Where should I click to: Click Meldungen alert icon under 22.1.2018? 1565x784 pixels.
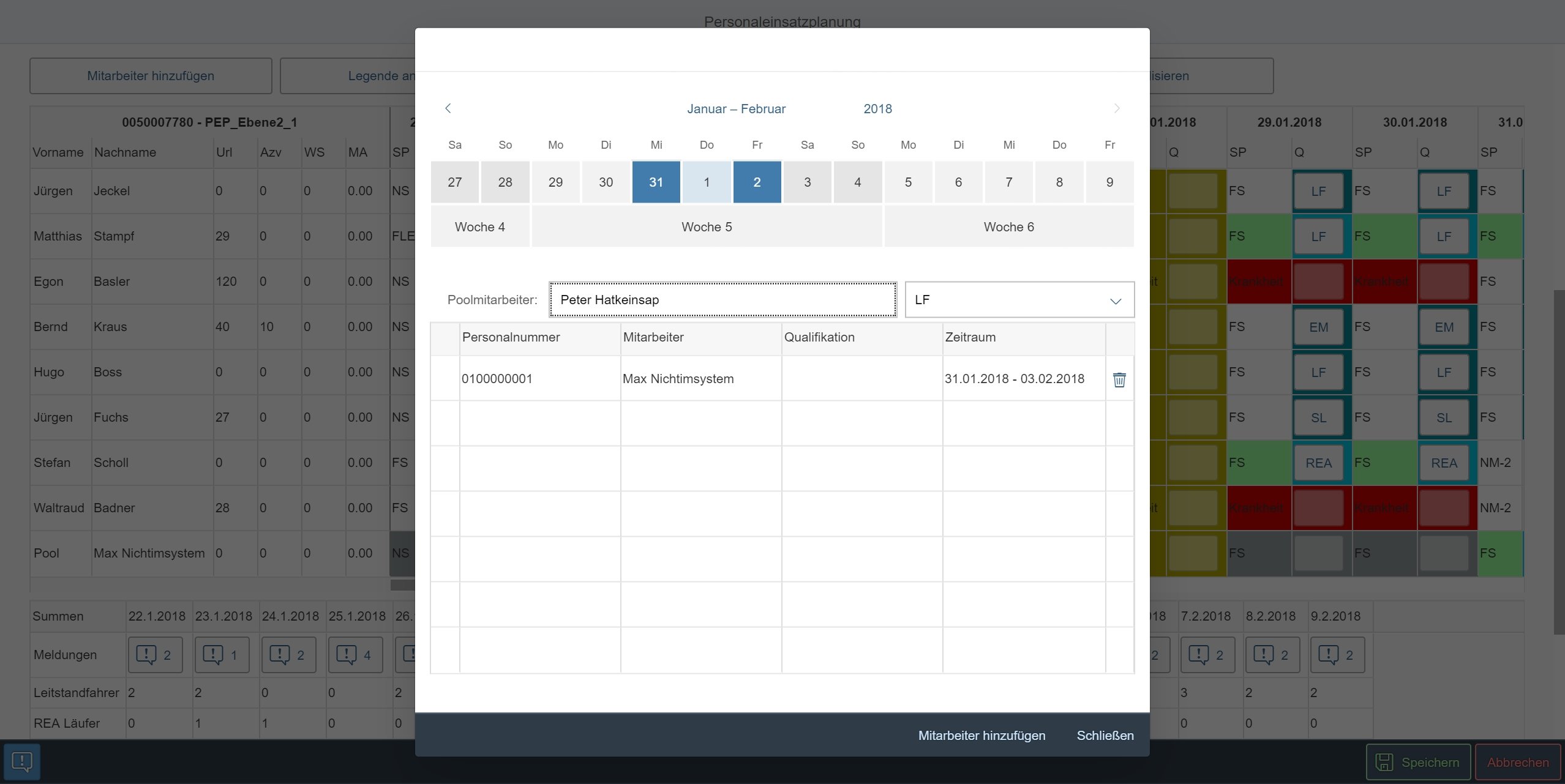point(154,655)
